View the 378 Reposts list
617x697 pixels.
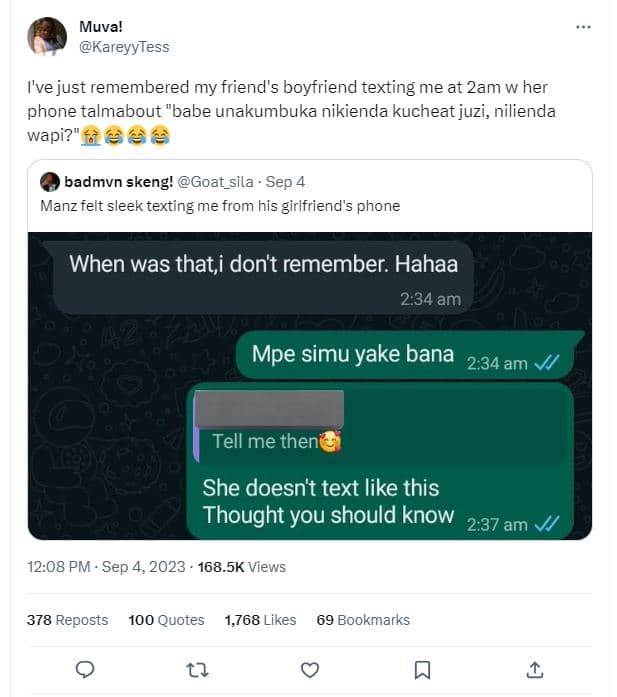[67, 620]
